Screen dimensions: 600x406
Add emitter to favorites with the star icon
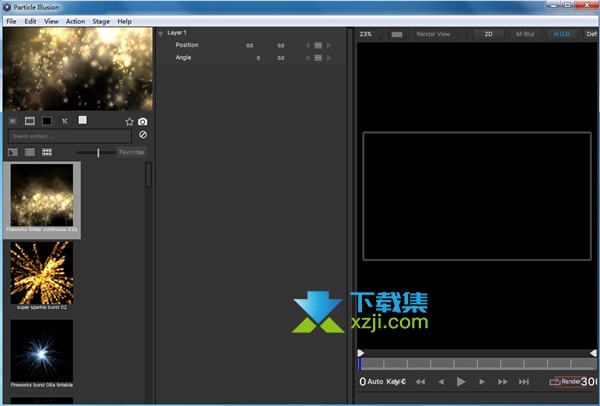[x=129, y=122]
